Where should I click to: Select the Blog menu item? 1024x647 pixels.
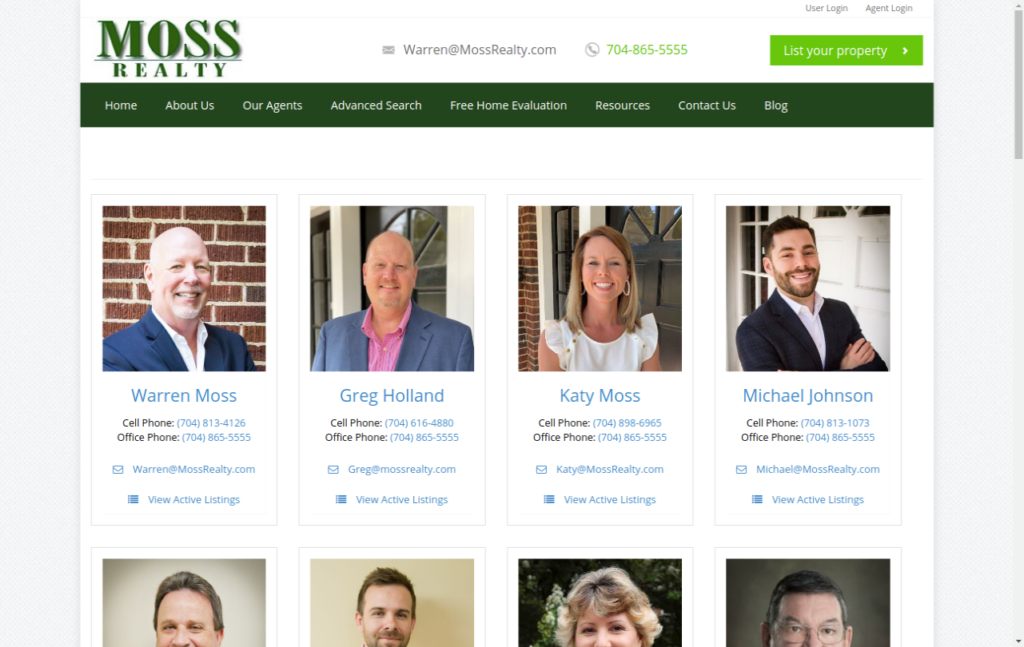coord(776,105)
